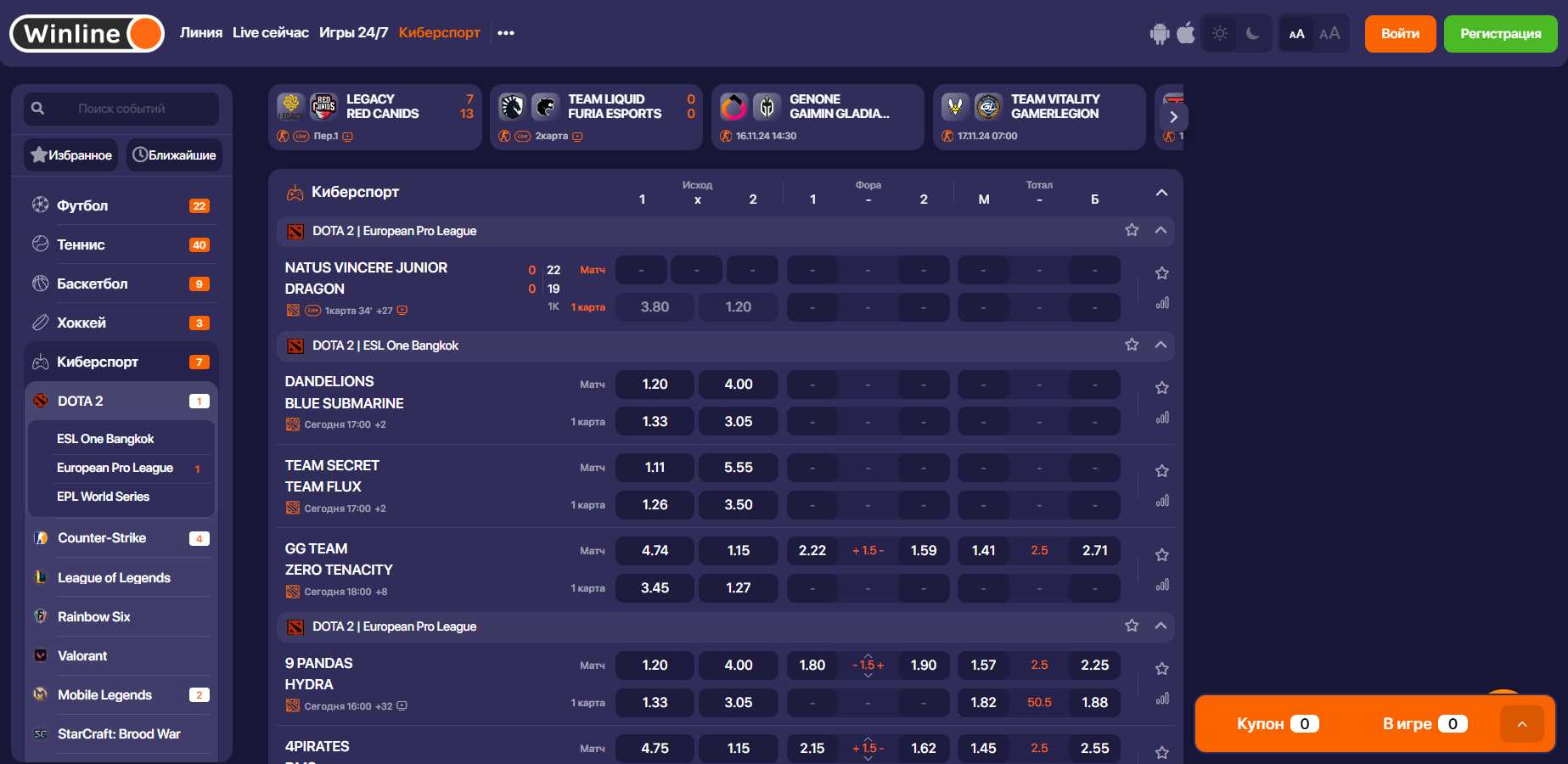Screen dimensions: 1568x764
Task: Click the Winline logo
Action: 87,34
